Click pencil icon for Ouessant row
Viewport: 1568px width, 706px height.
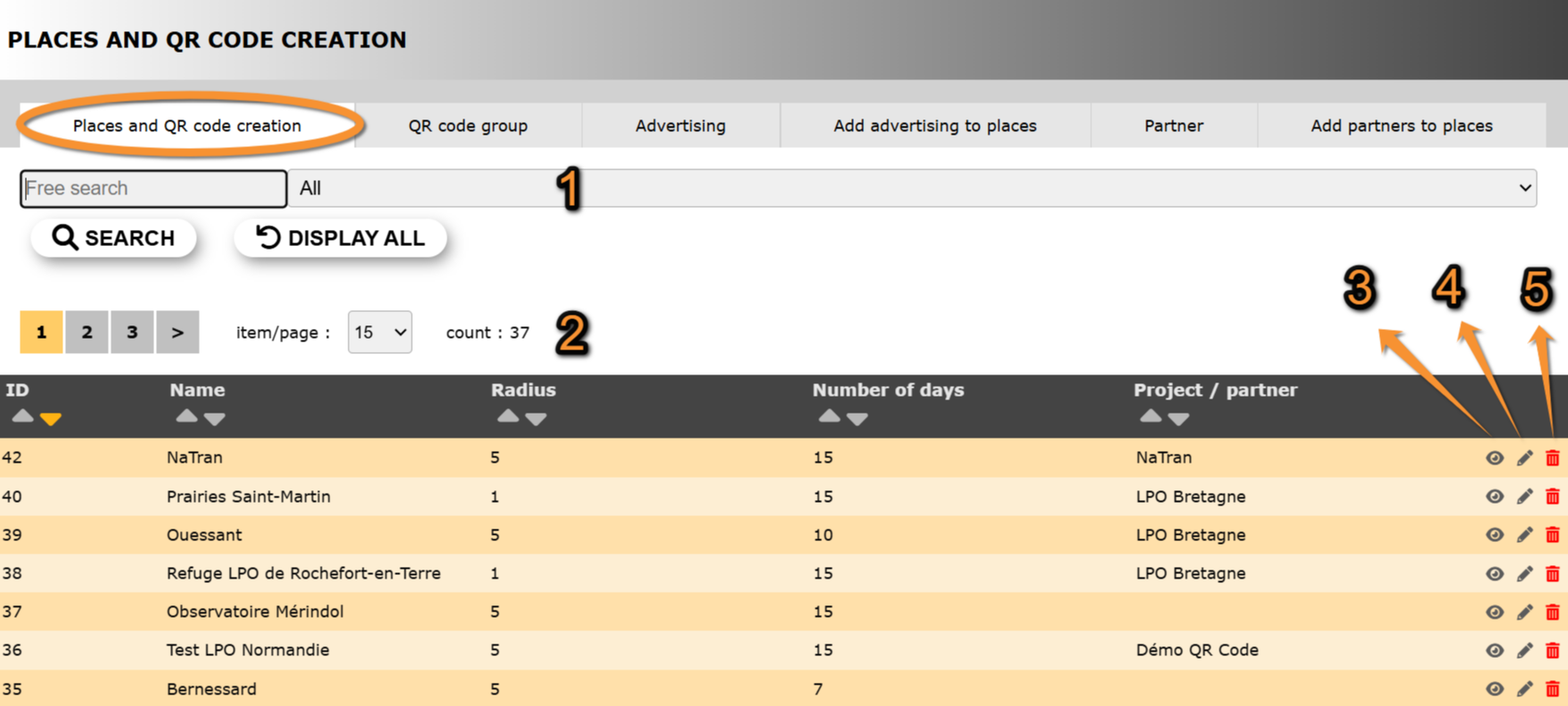click(x=1524, y=535)
